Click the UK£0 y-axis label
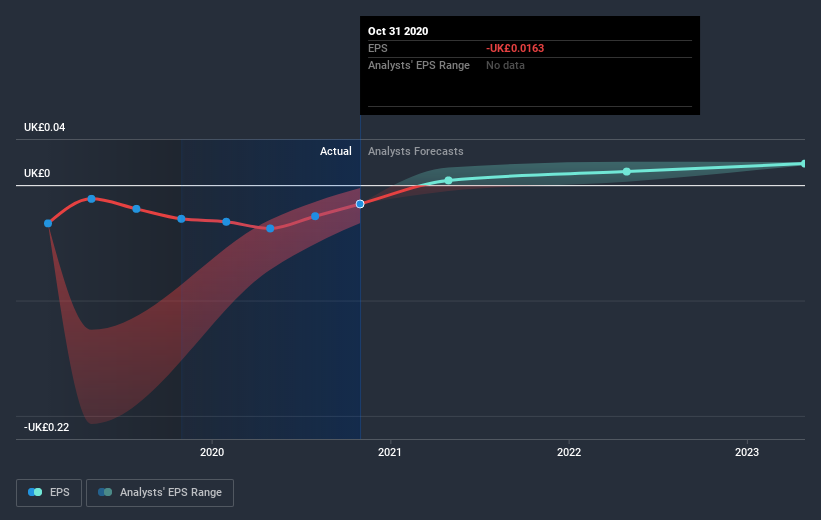Viewport: 821px width, 520px height. pos(37,173)
